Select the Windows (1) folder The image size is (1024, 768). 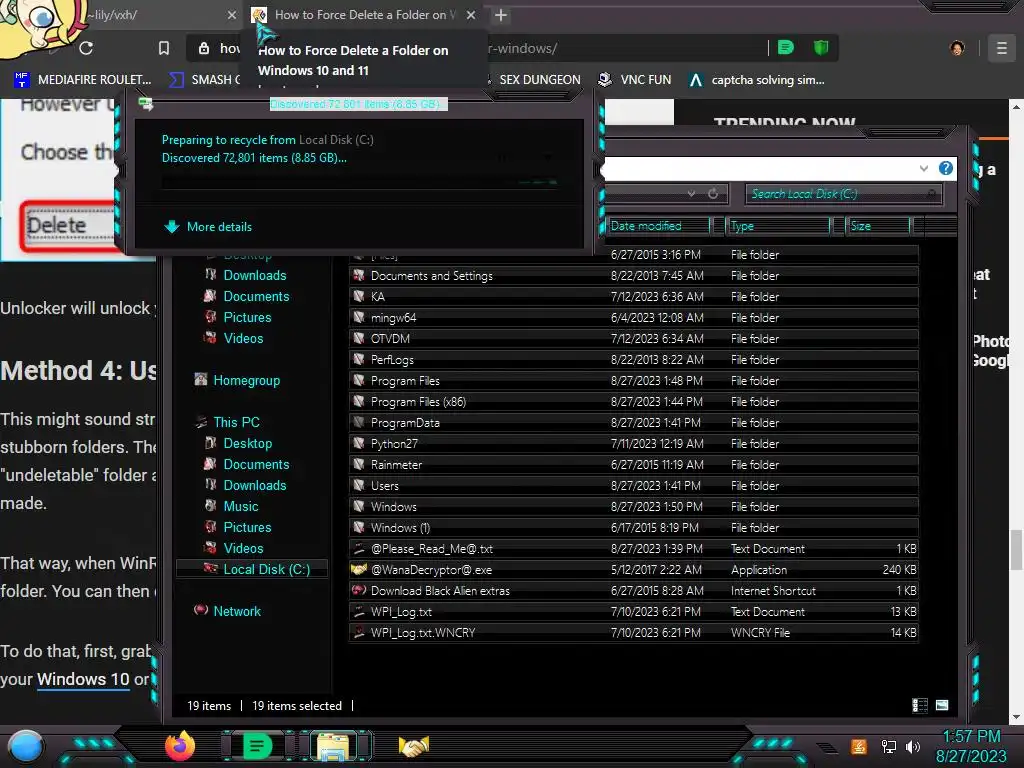(633, 528)
